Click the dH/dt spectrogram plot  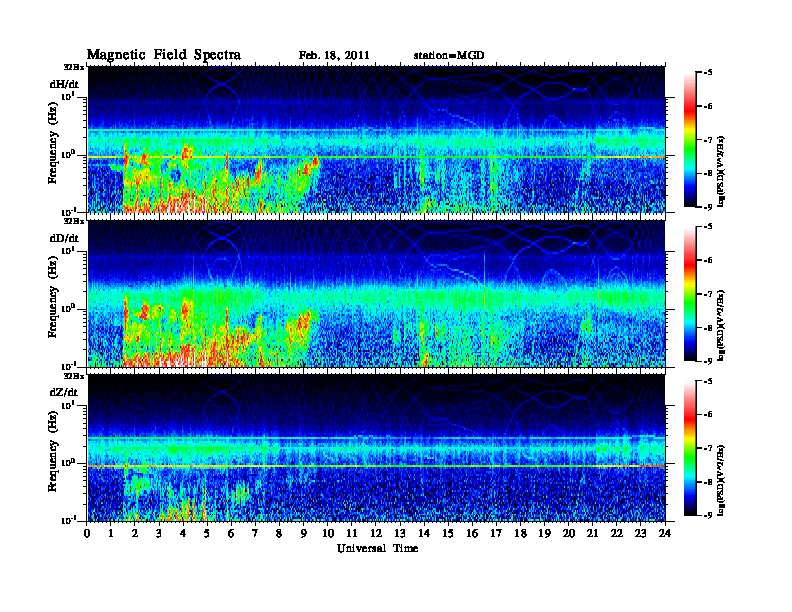(x=376, y=139)
